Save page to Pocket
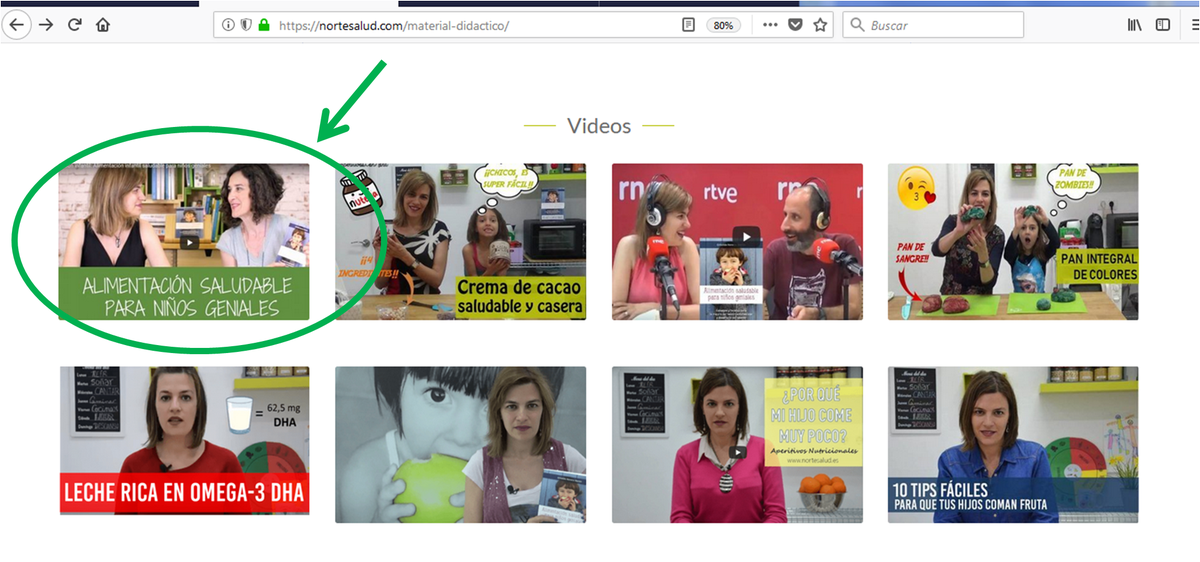The width and height of the screenshot is (1200, 562). coord(796,25)
